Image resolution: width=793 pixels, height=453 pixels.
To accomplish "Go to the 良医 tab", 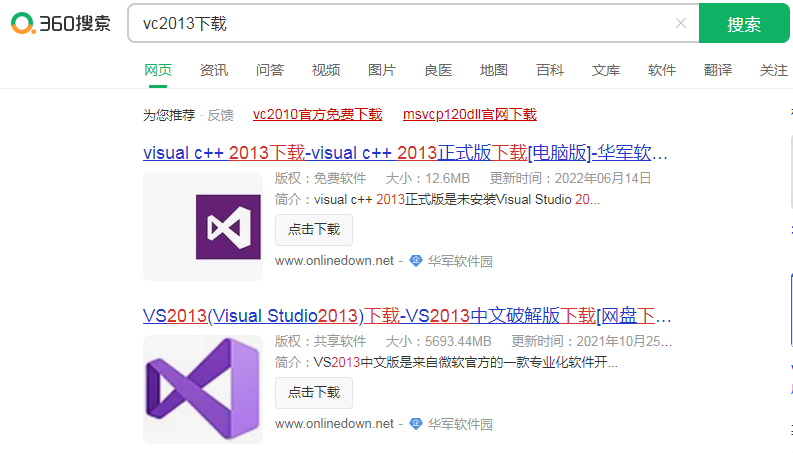I will 438,70.
